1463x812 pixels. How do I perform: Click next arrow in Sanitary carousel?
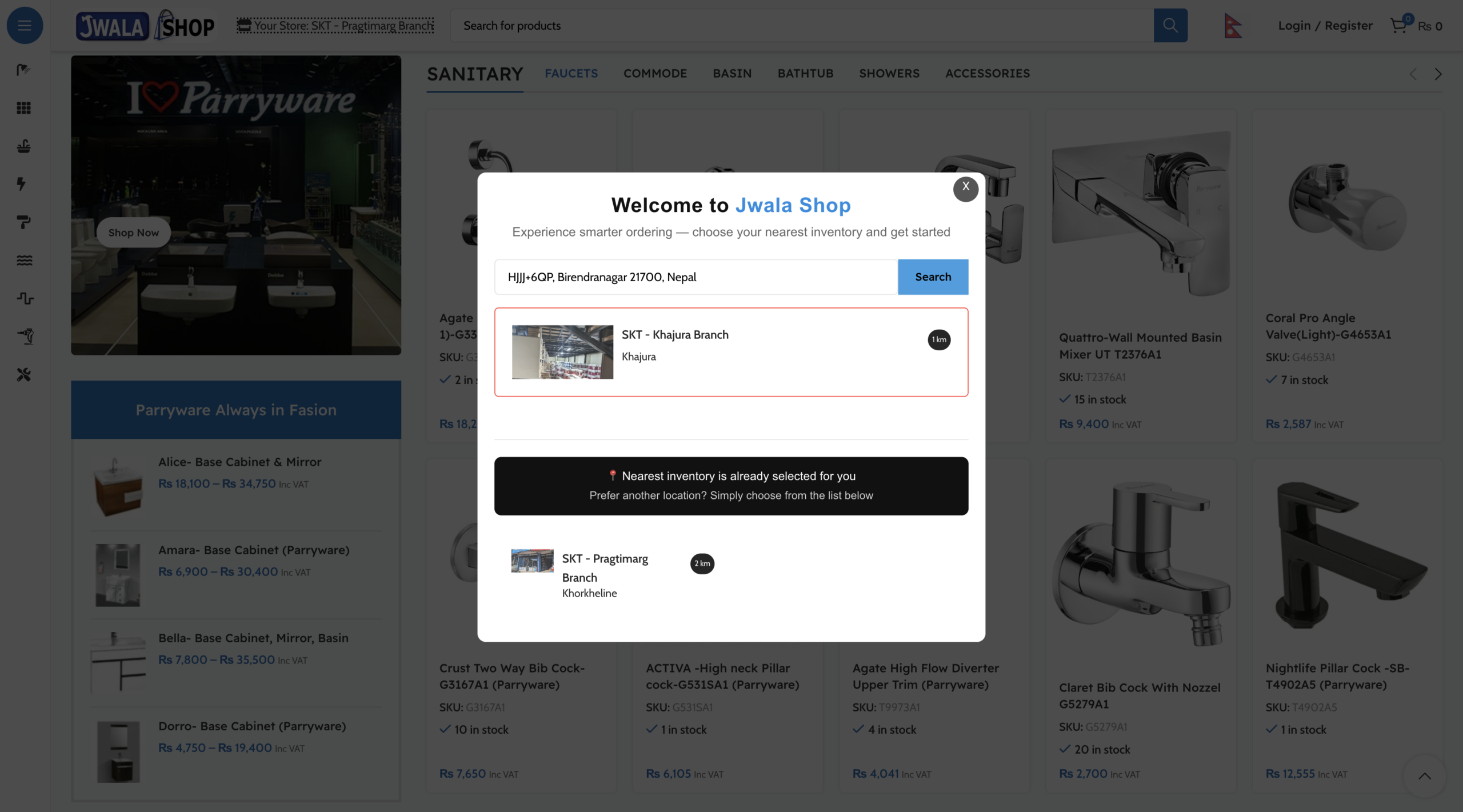point(1438,74)
